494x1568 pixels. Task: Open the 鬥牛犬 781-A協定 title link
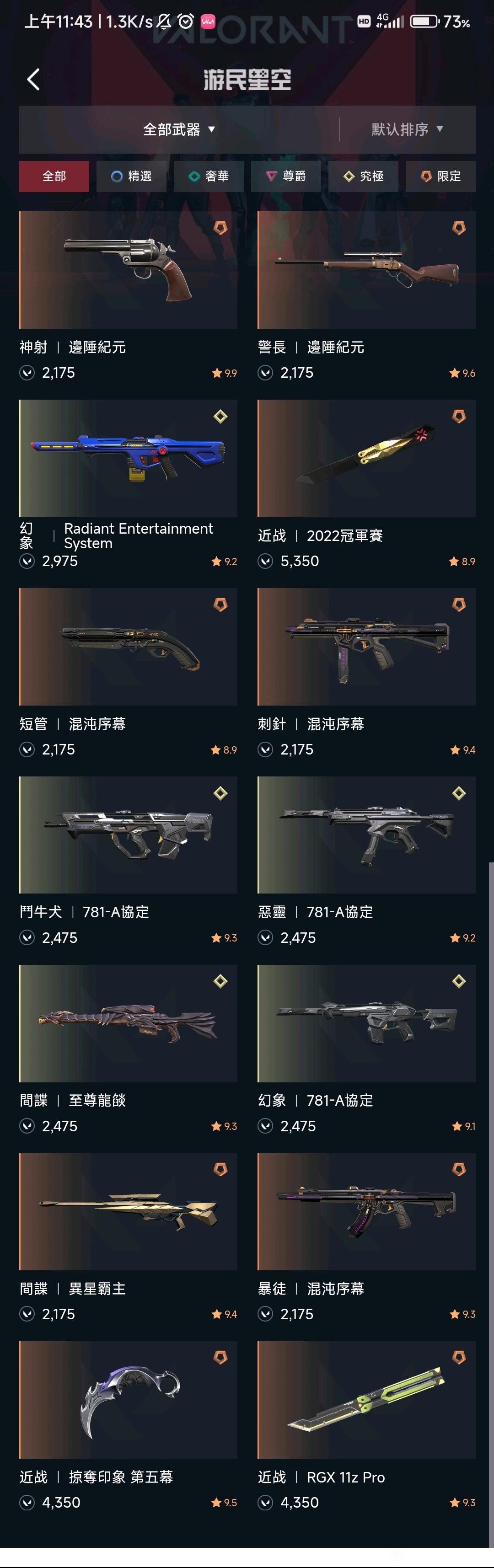[x=85, y=912]
